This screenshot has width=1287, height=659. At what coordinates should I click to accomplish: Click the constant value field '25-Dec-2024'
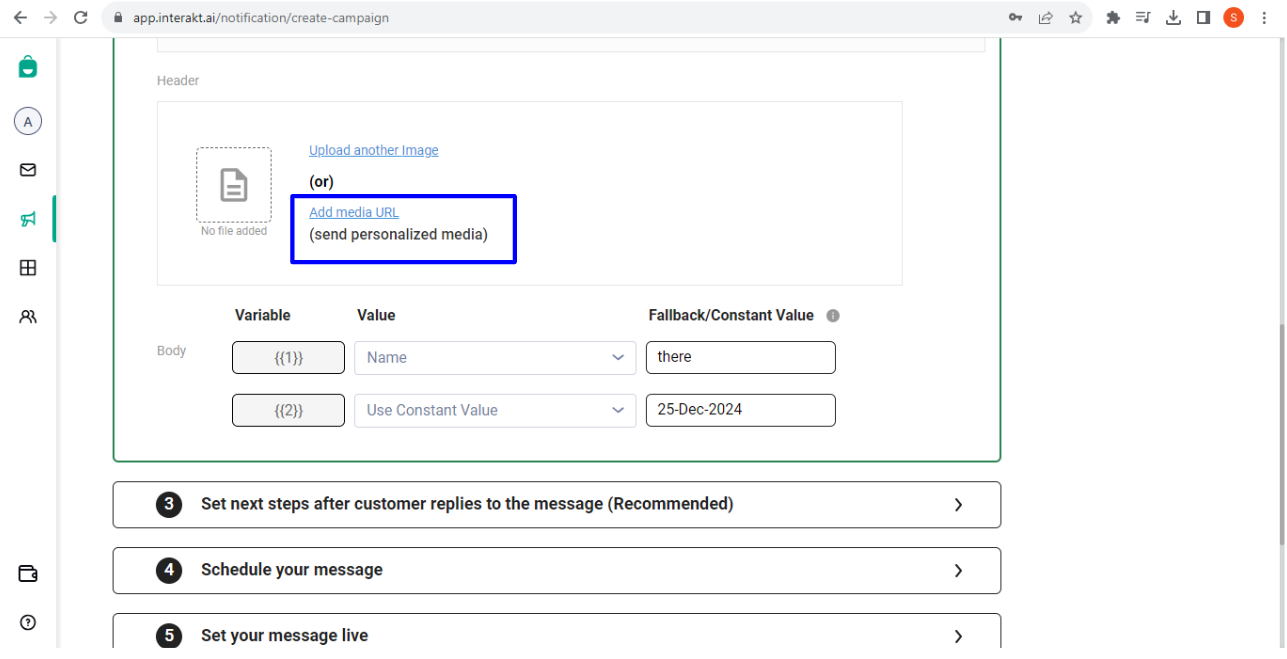coord(740,410)
